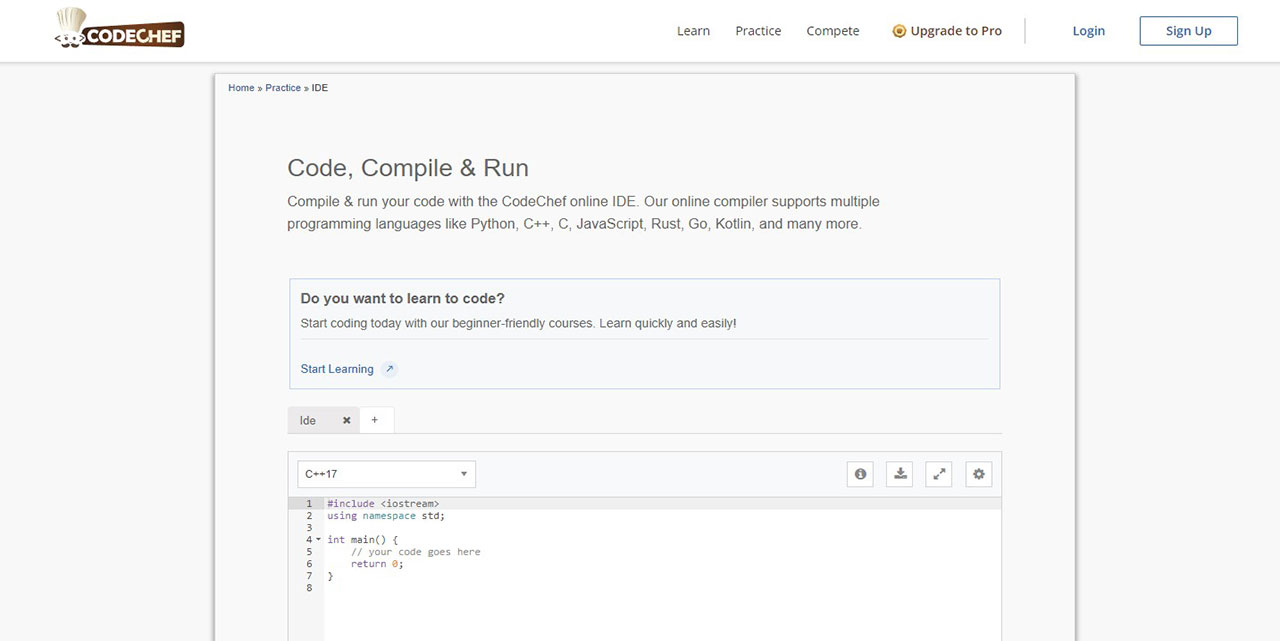
Task: Add a new IDE tab with plus
Action: pos(375,420)
